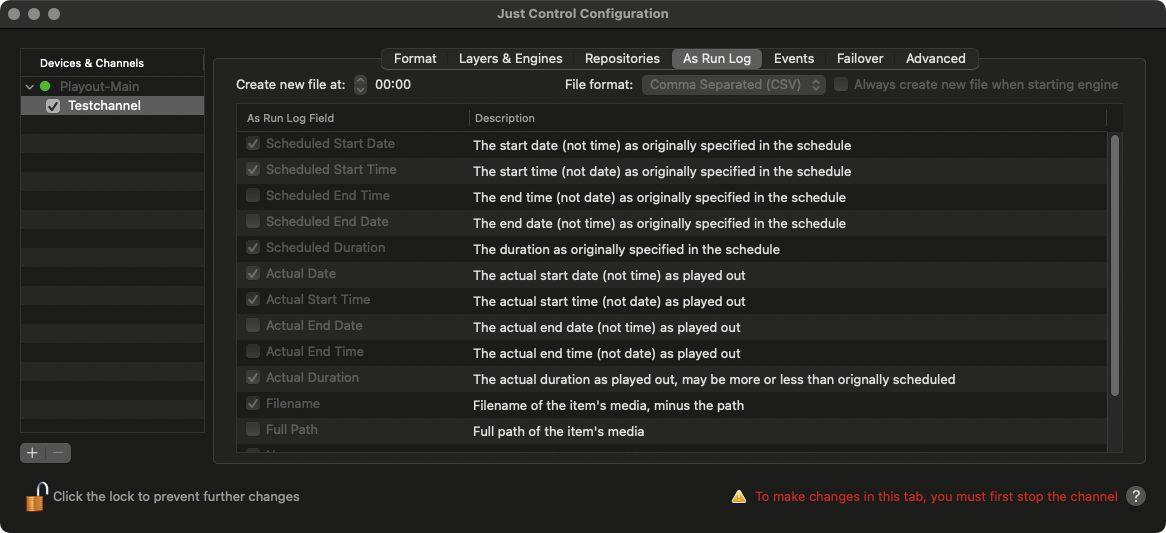Viewport: 1166px width, 533px height.
Task: Open the Advanced tab
Action: [x=935, y=59]
